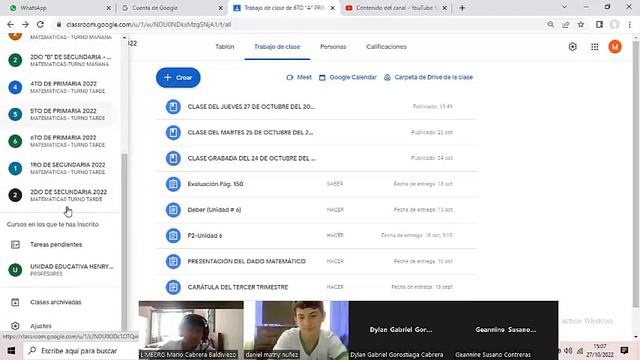Open CLASE DEL JUEVES 27 DE OCTUBRE title
The image size is (640, 360).
251,107
